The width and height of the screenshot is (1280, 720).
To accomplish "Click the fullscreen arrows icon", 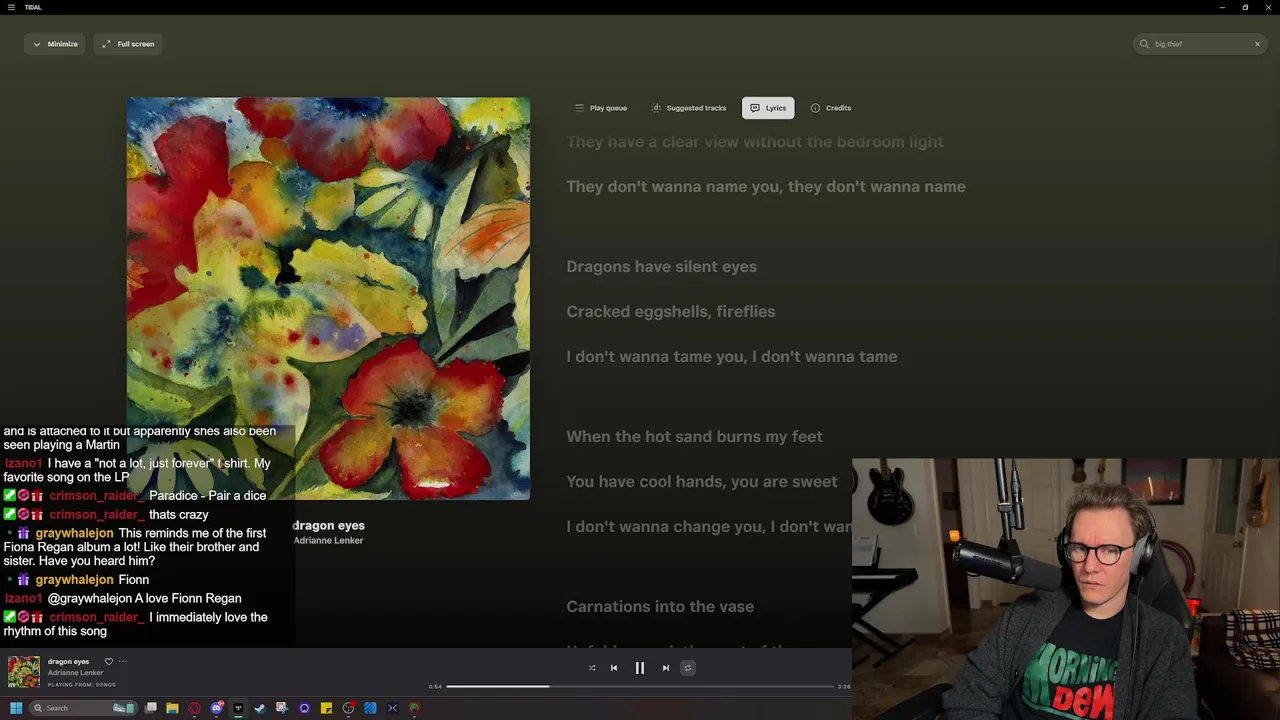I will [x=106, y=44].
